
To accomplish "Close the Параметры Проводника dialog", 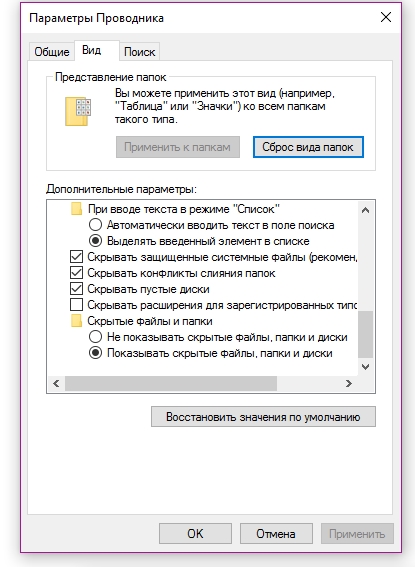I will (x=386, y=17).
